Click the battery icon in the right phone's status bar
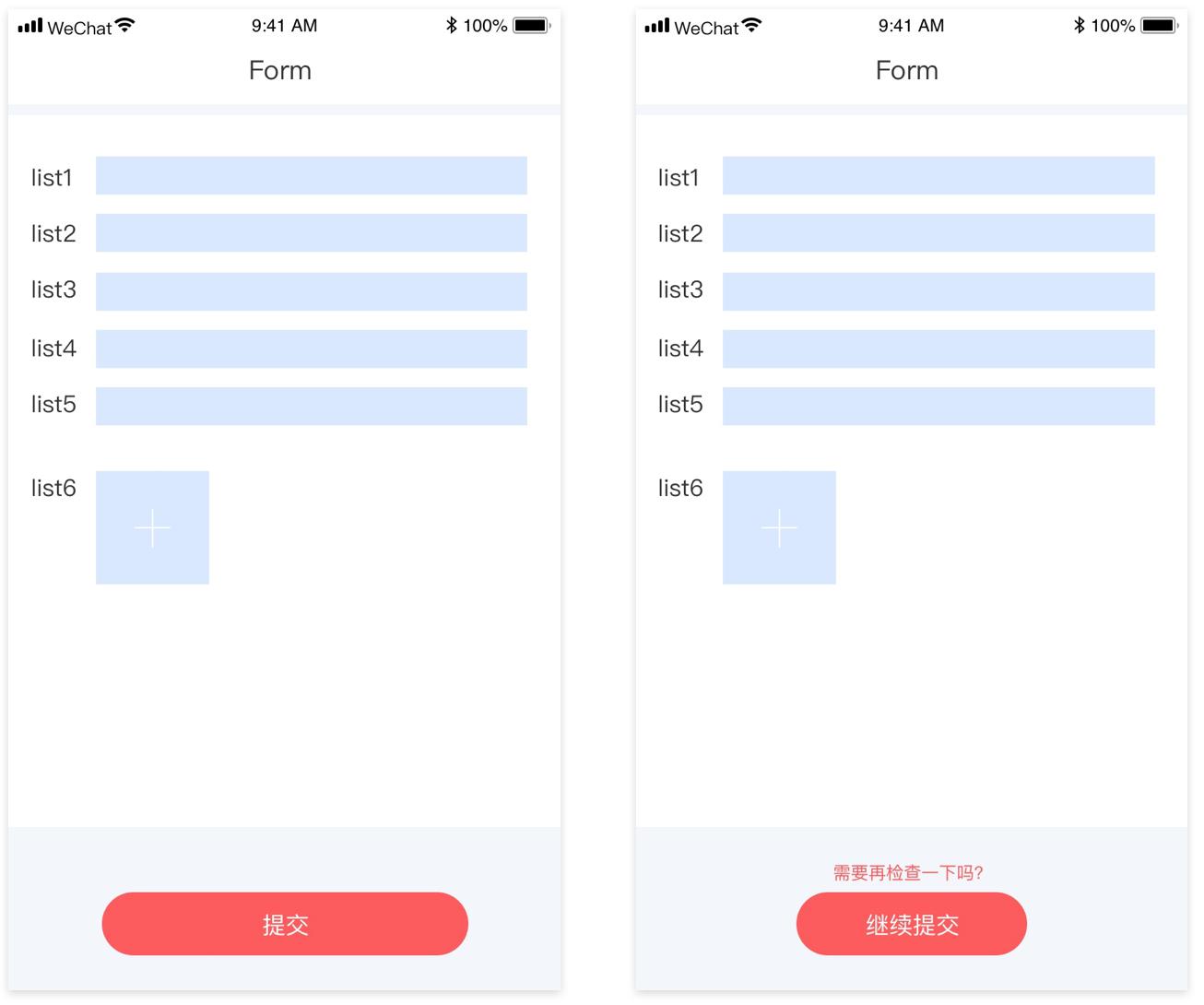Viewport: 1204px width, 1005px height. click(1159, 26)
